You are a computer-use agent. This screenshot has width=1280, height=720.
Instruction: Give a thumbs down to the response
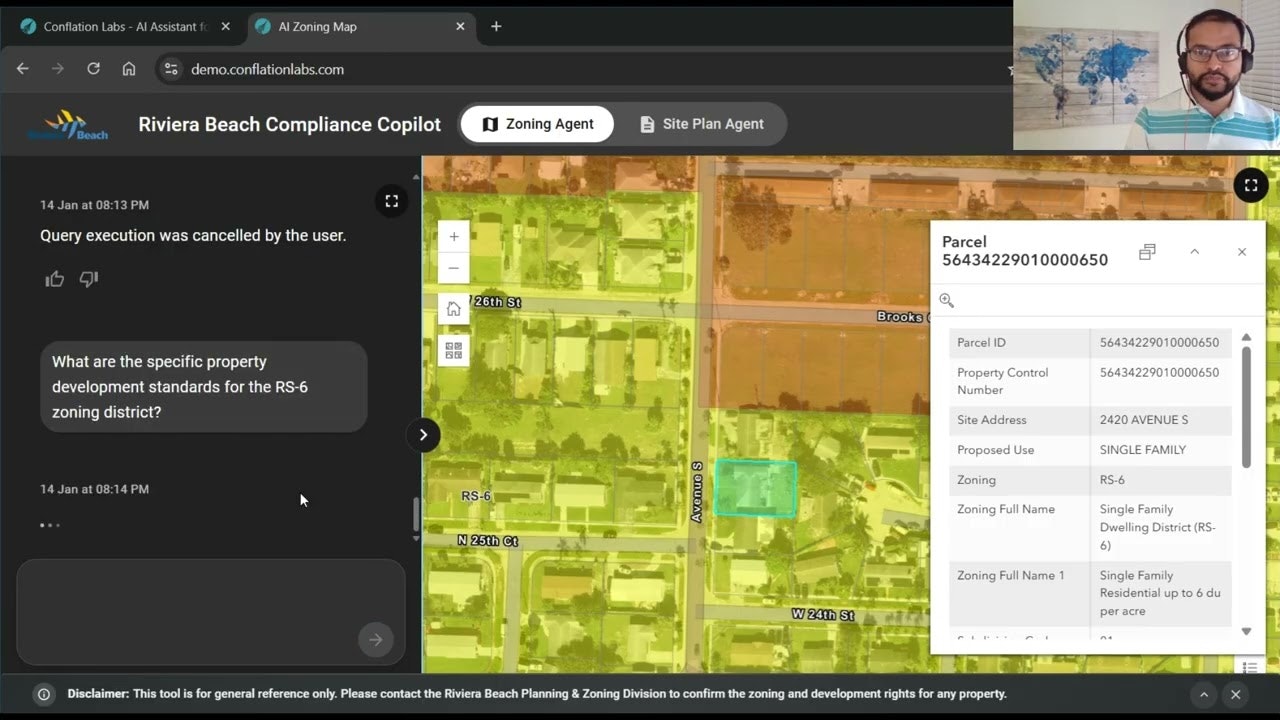[89, 279]
